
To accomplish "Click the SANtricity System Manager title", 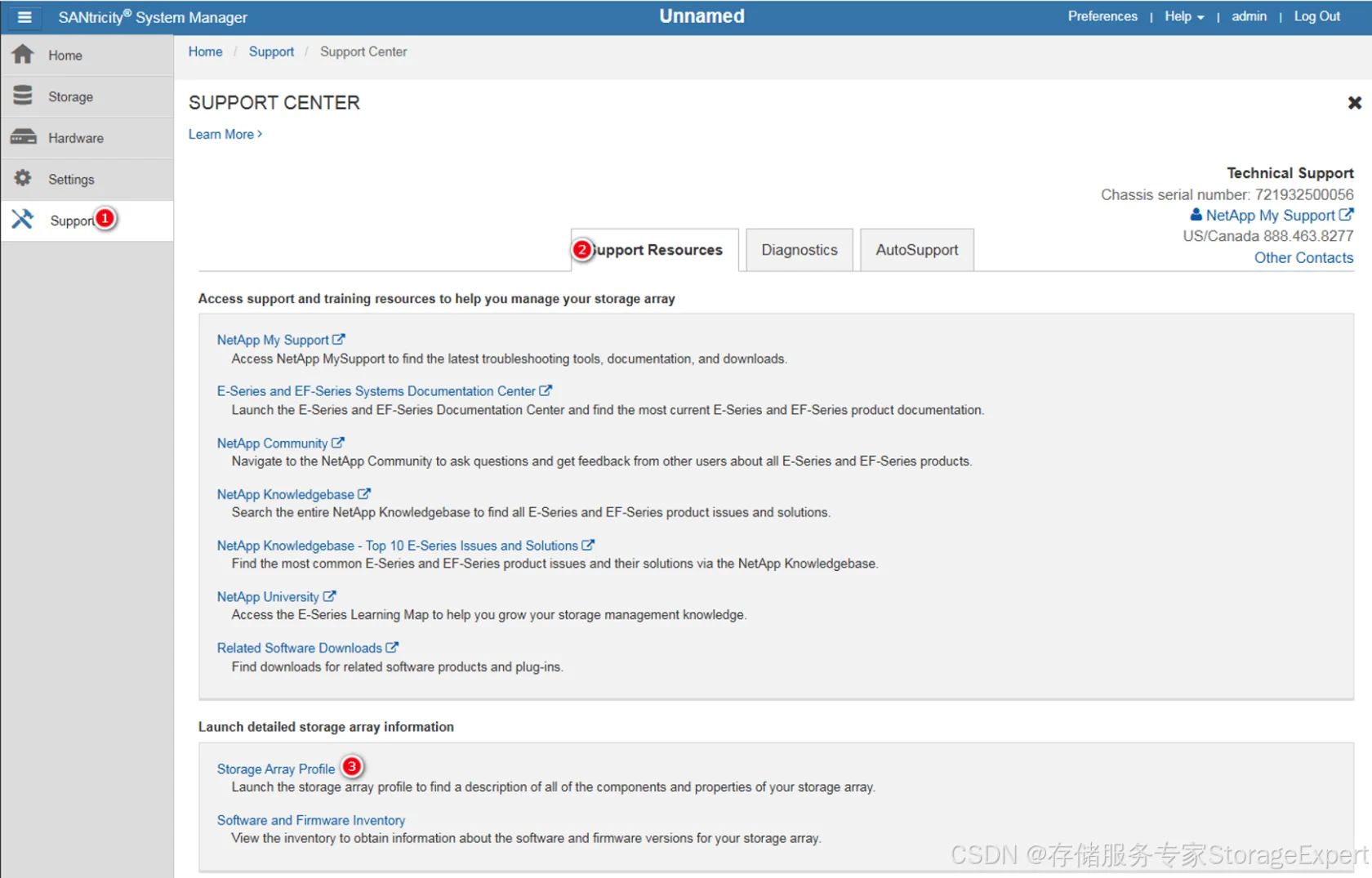I will coord(153,17).
